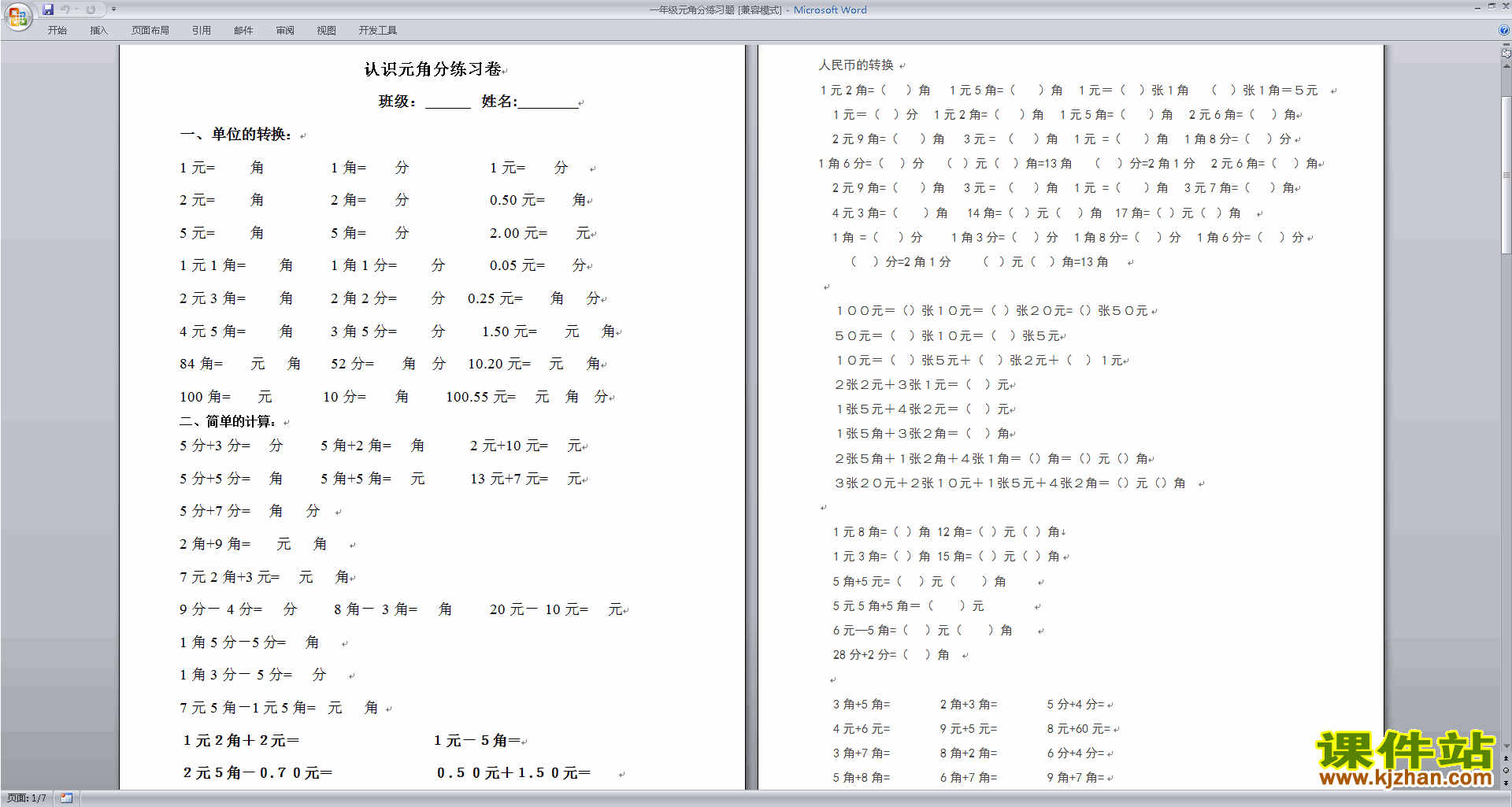Click heading 一、单位的转换
Viewport: 1512px width, 807px height.
click(x=236, y=135)
